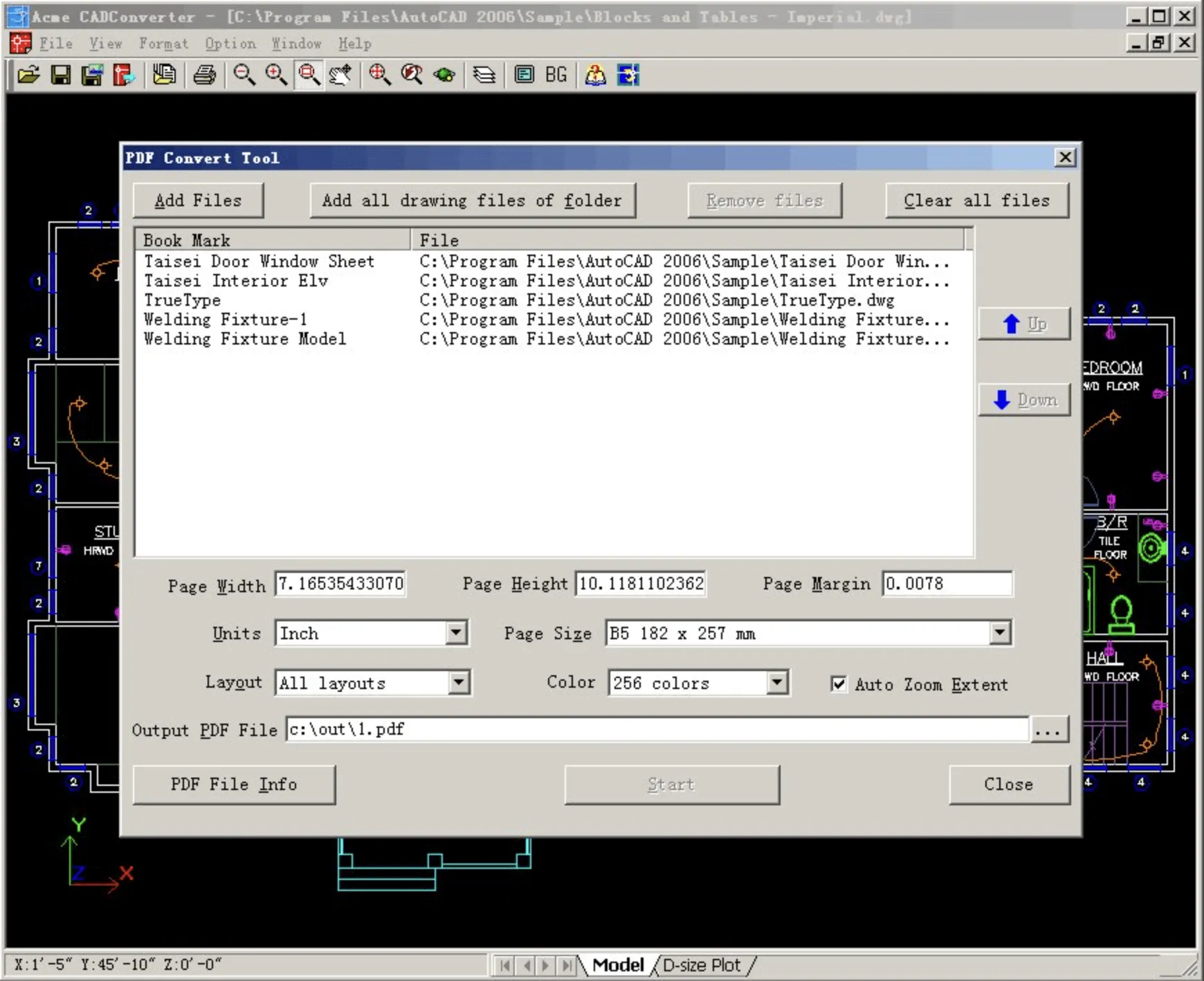Click the Help book toolbar icon

coord(596,75)
